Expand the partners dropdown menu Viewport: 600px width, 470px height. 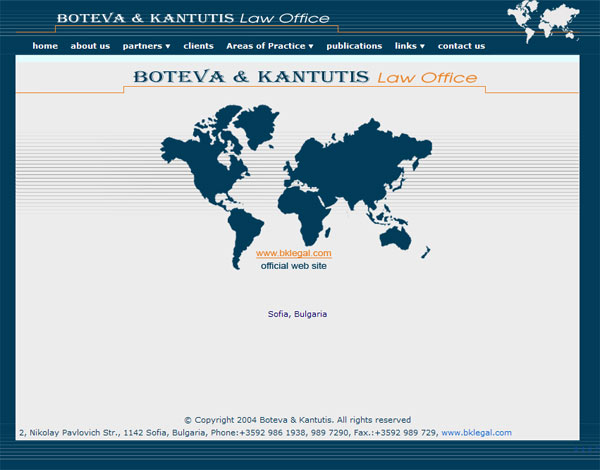[x=146, y=46]
